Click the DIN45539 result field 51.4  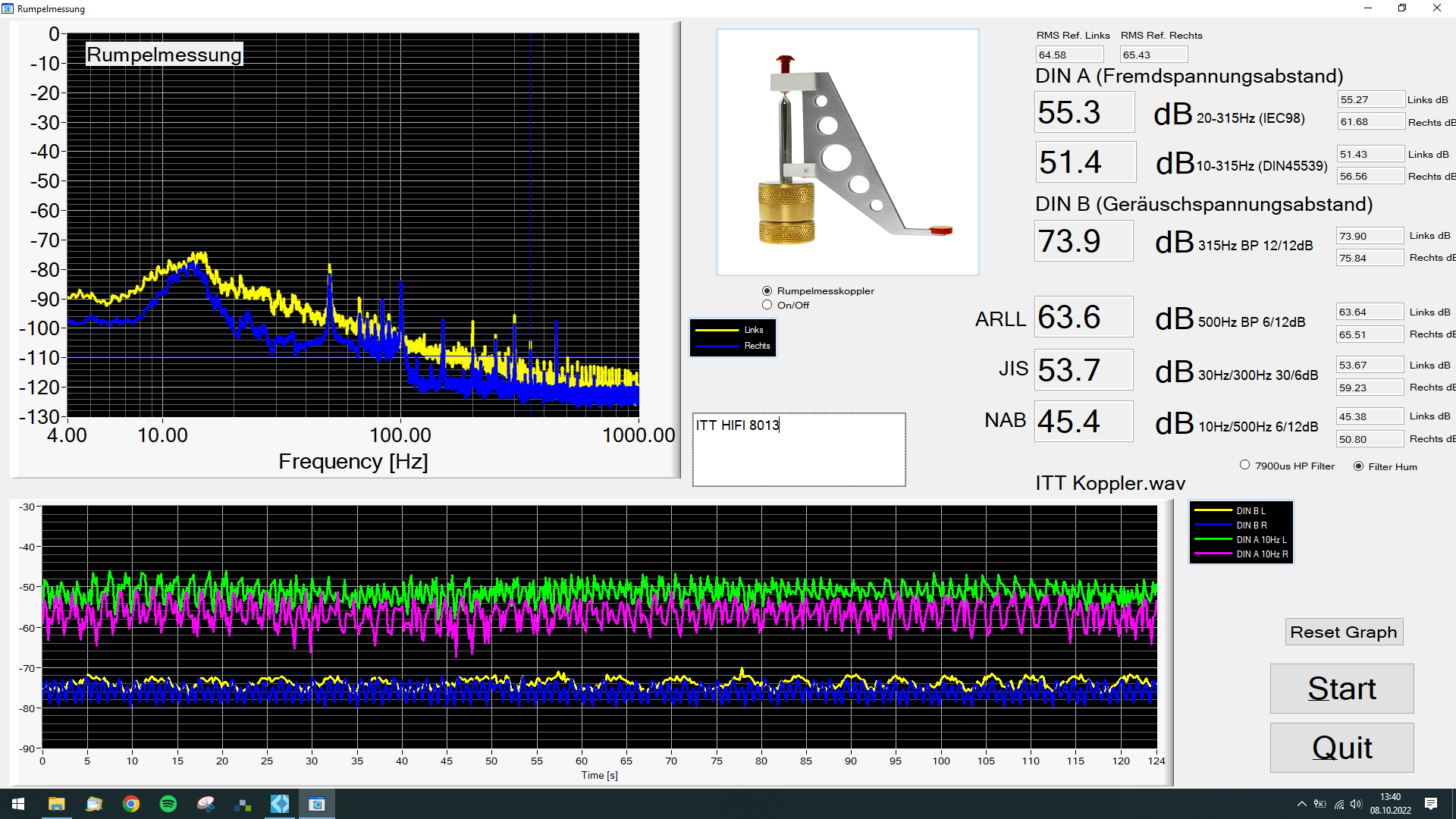coord(1085,162)
